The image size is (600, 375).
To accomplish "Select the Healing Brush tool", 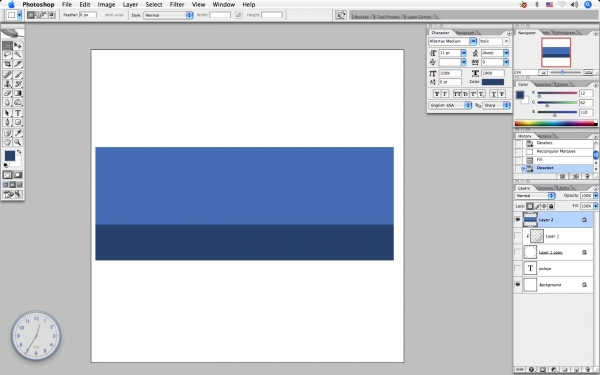I will pyautogui.click(x=7, y=75).
